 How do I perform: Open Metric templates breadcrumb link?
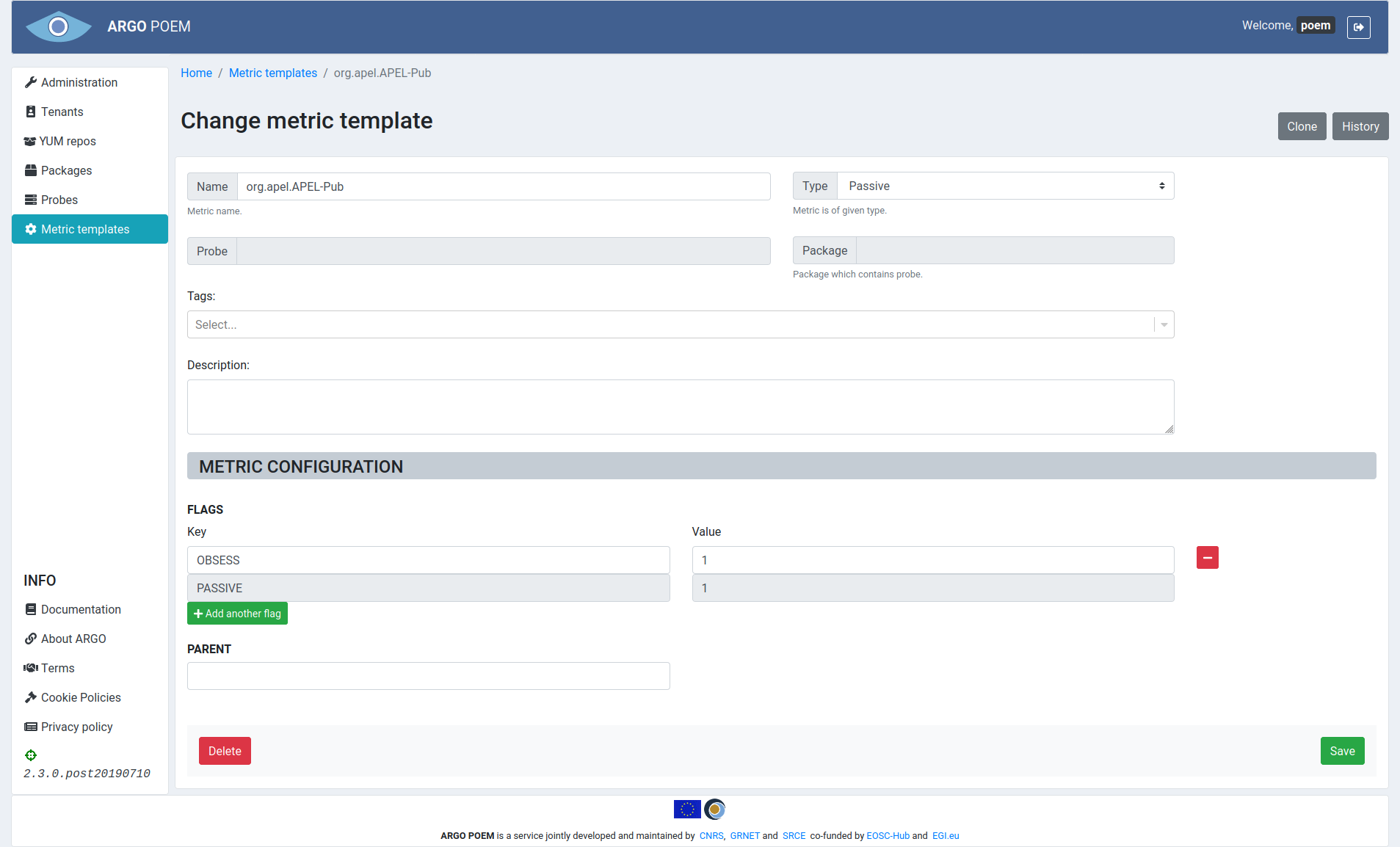(x=273, y=73)
